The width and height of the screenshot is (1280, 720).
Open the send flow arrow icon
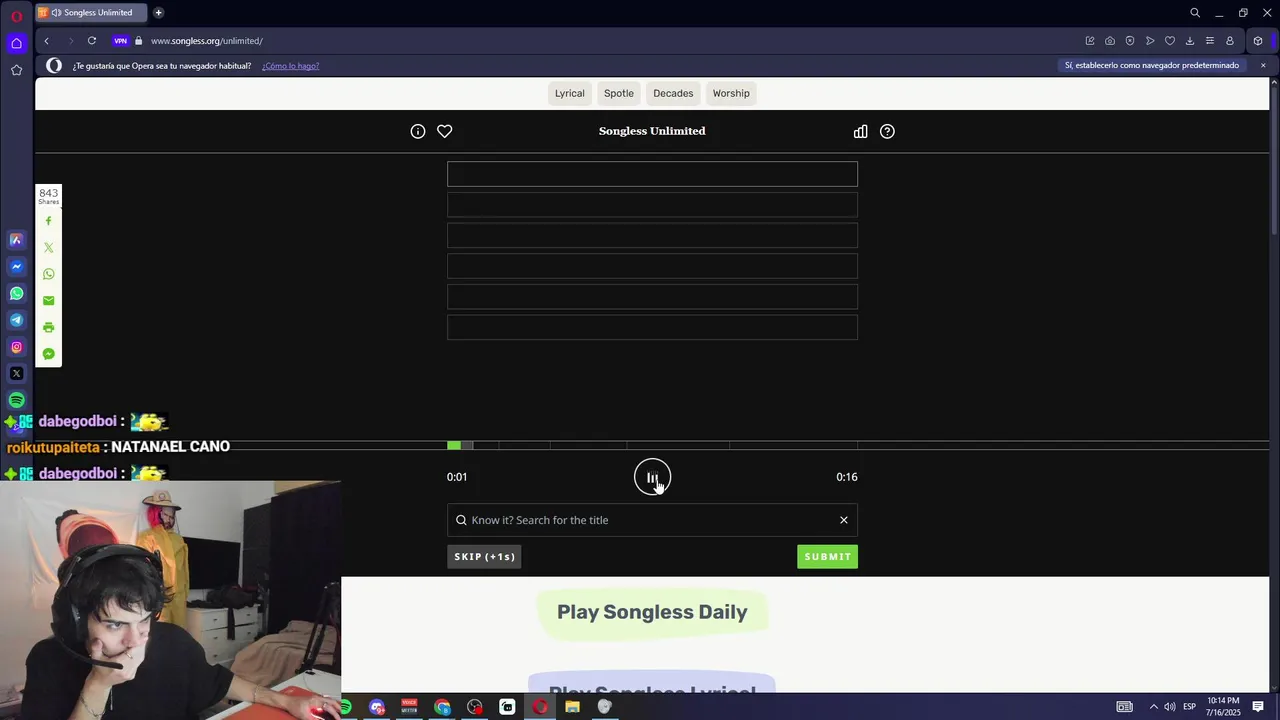(1150, 41)
